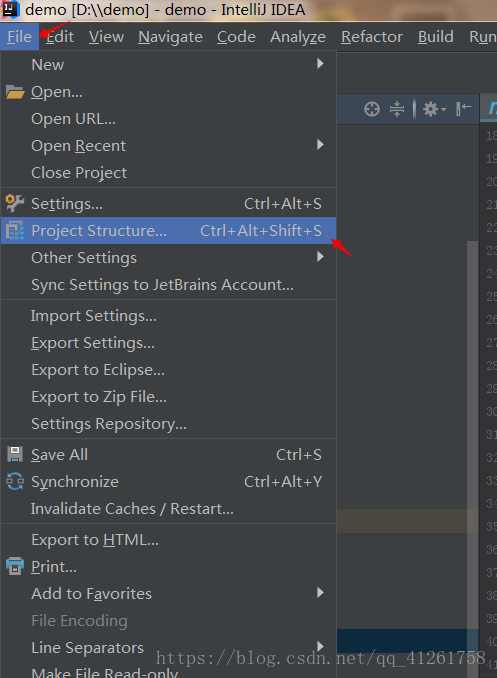Choose Sync Settings to JetBrains Account...
The width and height of the screenshot is (497, 678).
click(169, 285)
